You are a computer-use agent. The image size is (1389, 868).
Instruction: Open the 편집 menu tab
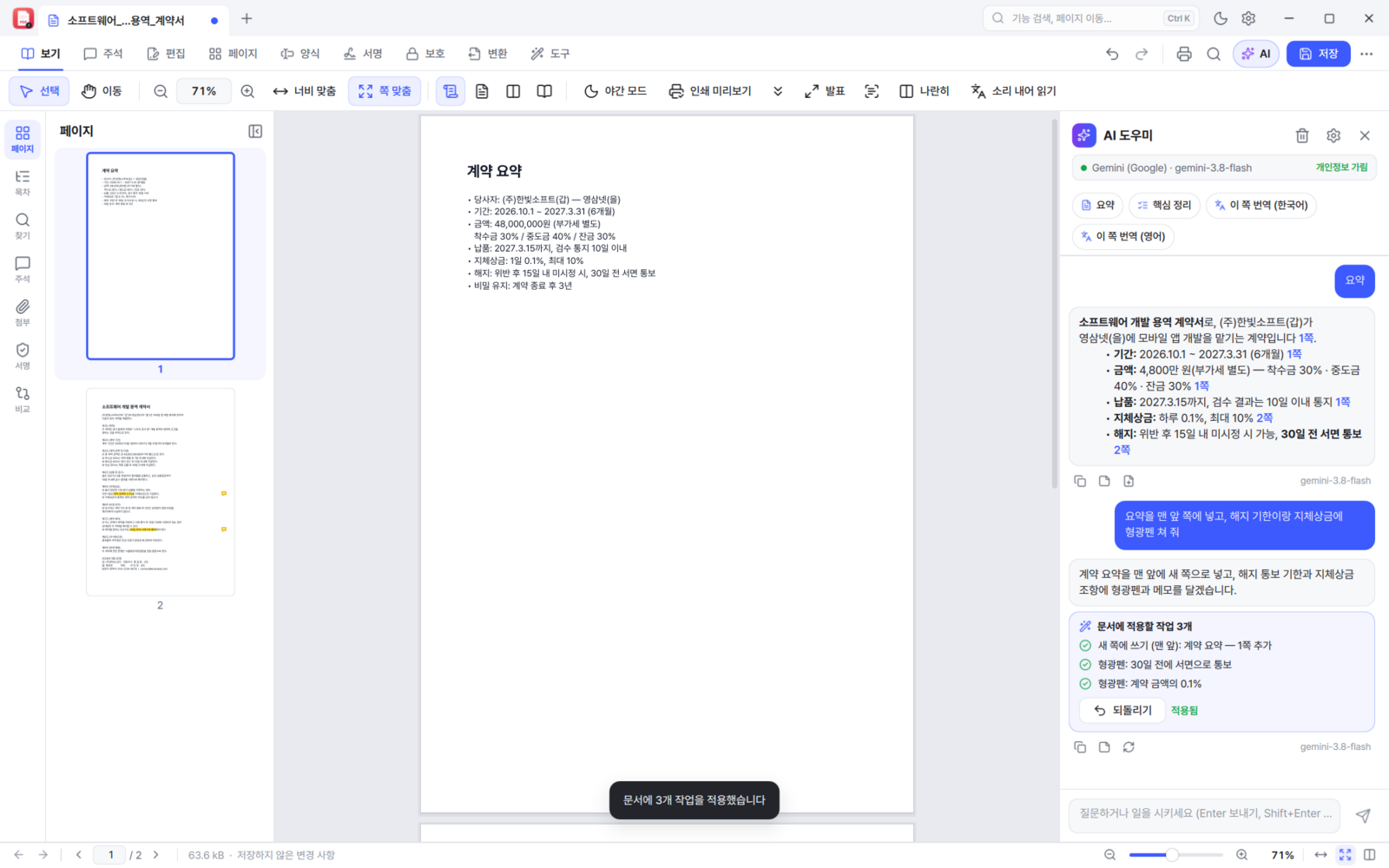pyautogui.click(x=166, y=54)
